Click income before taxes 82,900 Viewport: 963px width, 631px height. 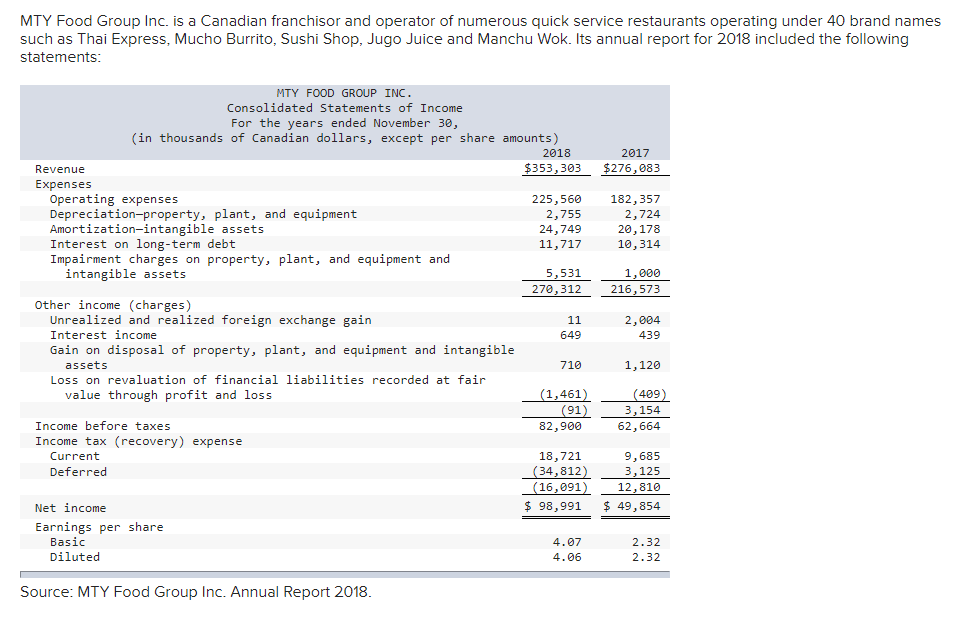point(559,426)
